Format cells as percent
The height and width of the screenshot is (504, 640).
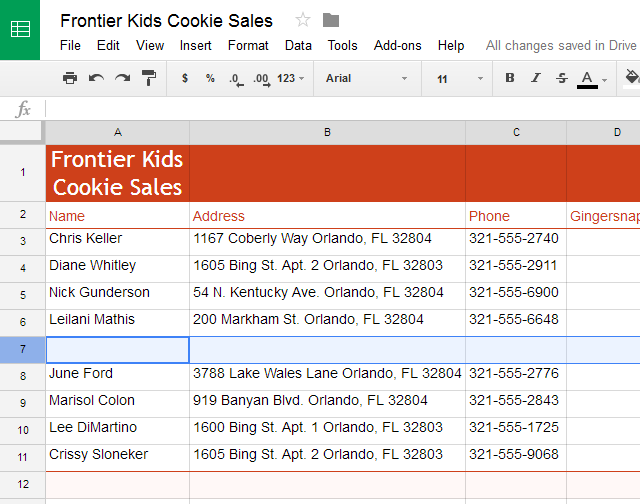(210, 78)
